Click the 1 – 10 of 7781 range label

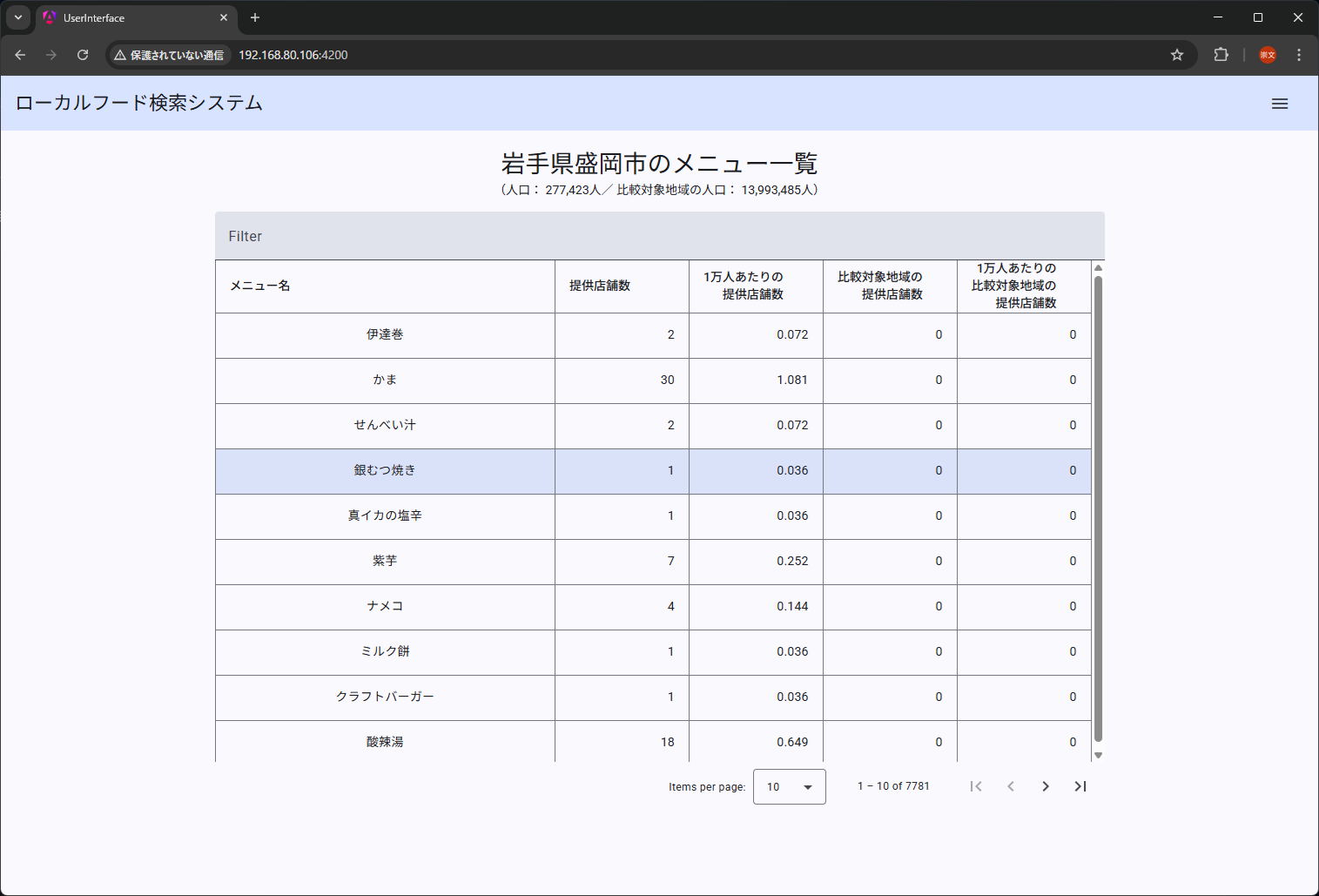tap(893, 786)
